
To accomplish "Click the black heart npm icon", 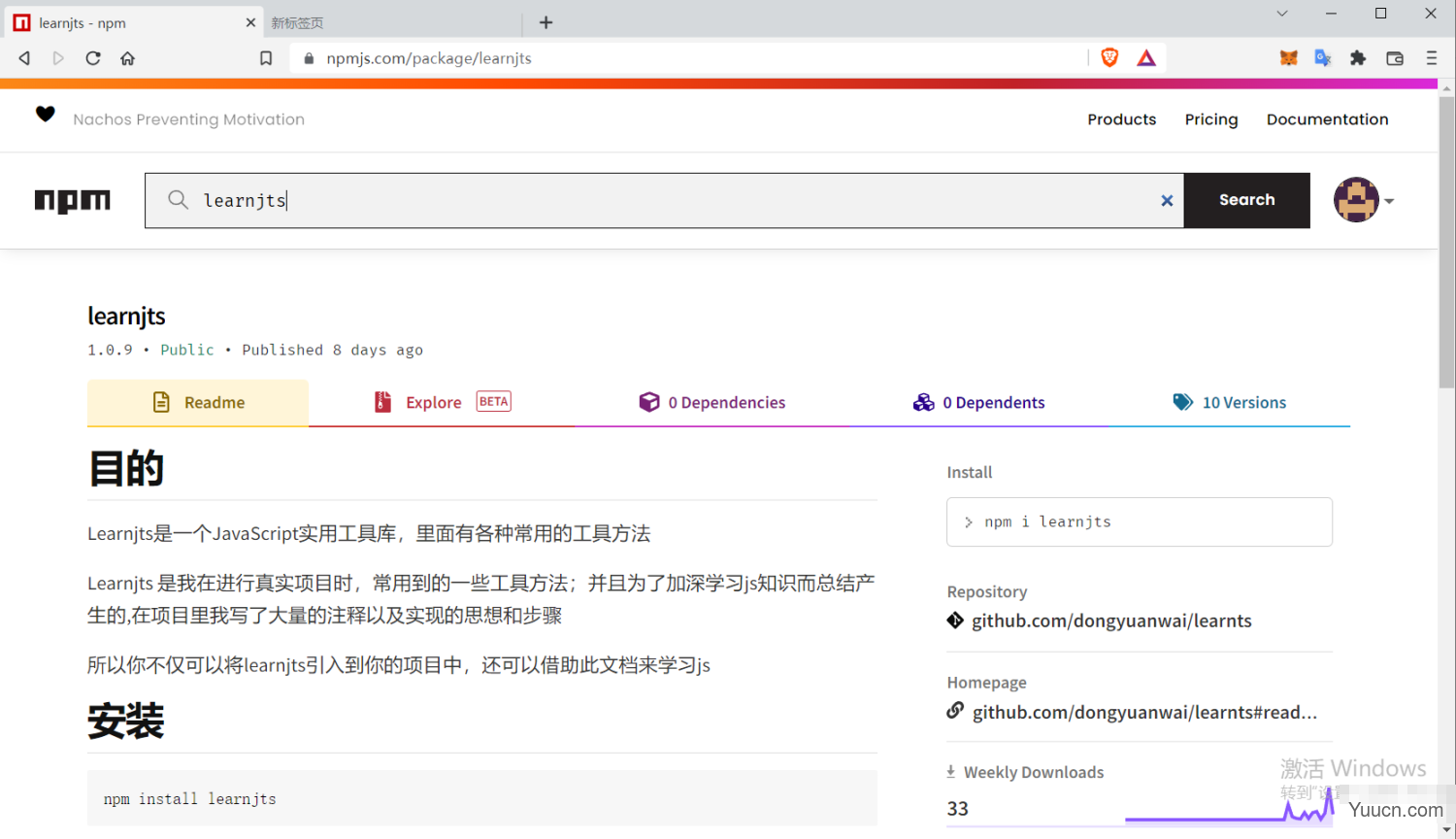I will (x=46, y=114).
